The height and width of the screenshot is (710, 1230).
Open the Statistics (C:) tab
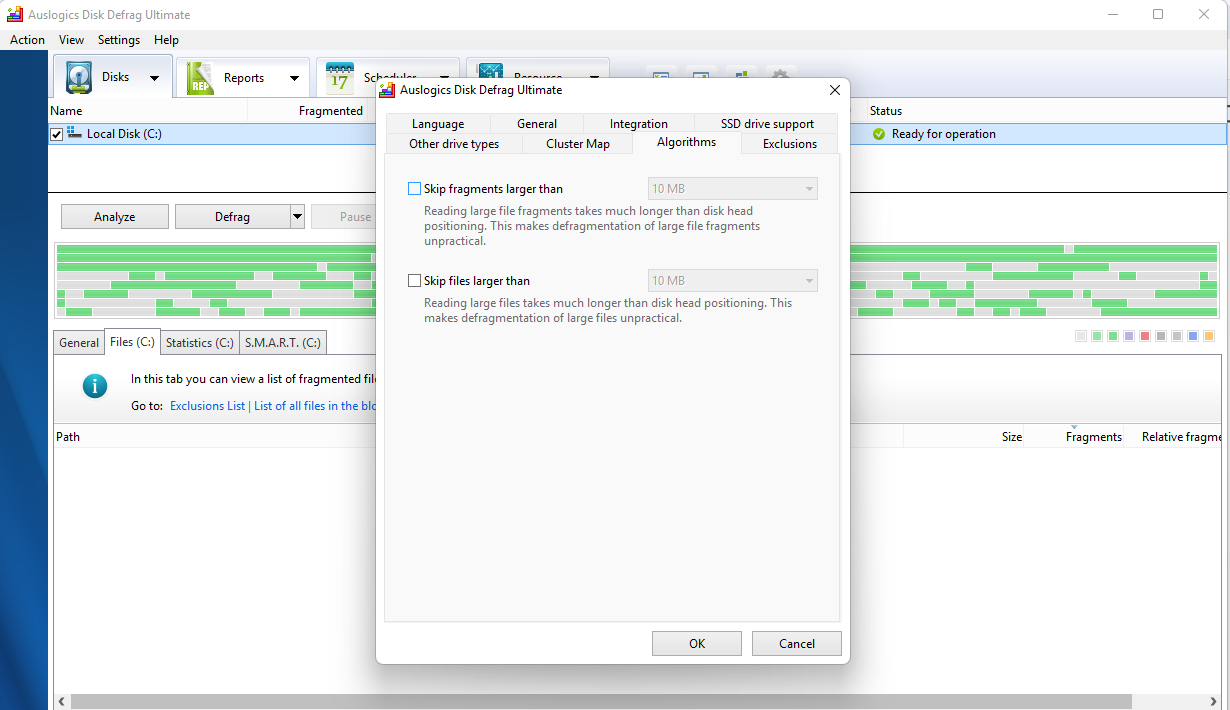[200, 343]
